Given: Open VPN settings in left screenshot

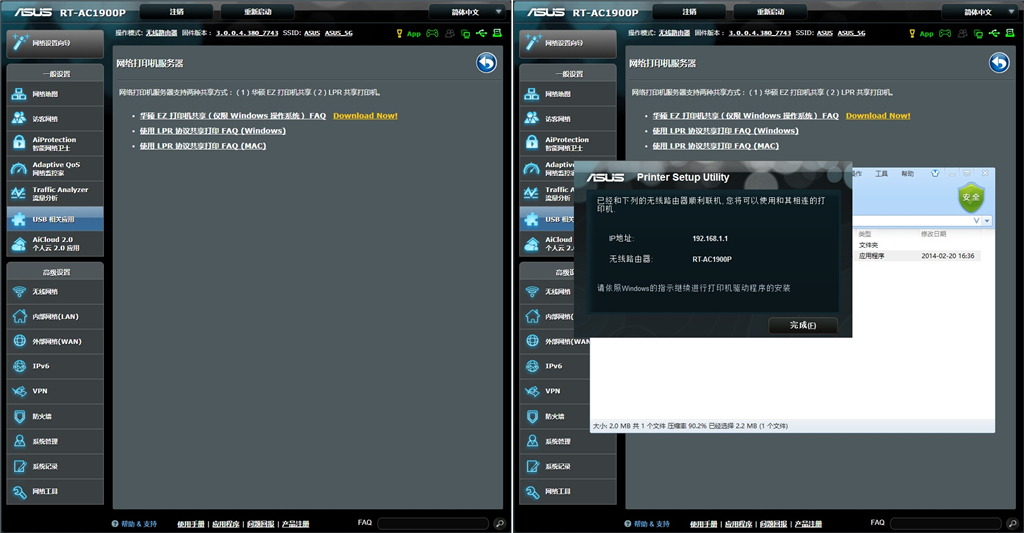Looking at the screenshot, I should 55,391.
